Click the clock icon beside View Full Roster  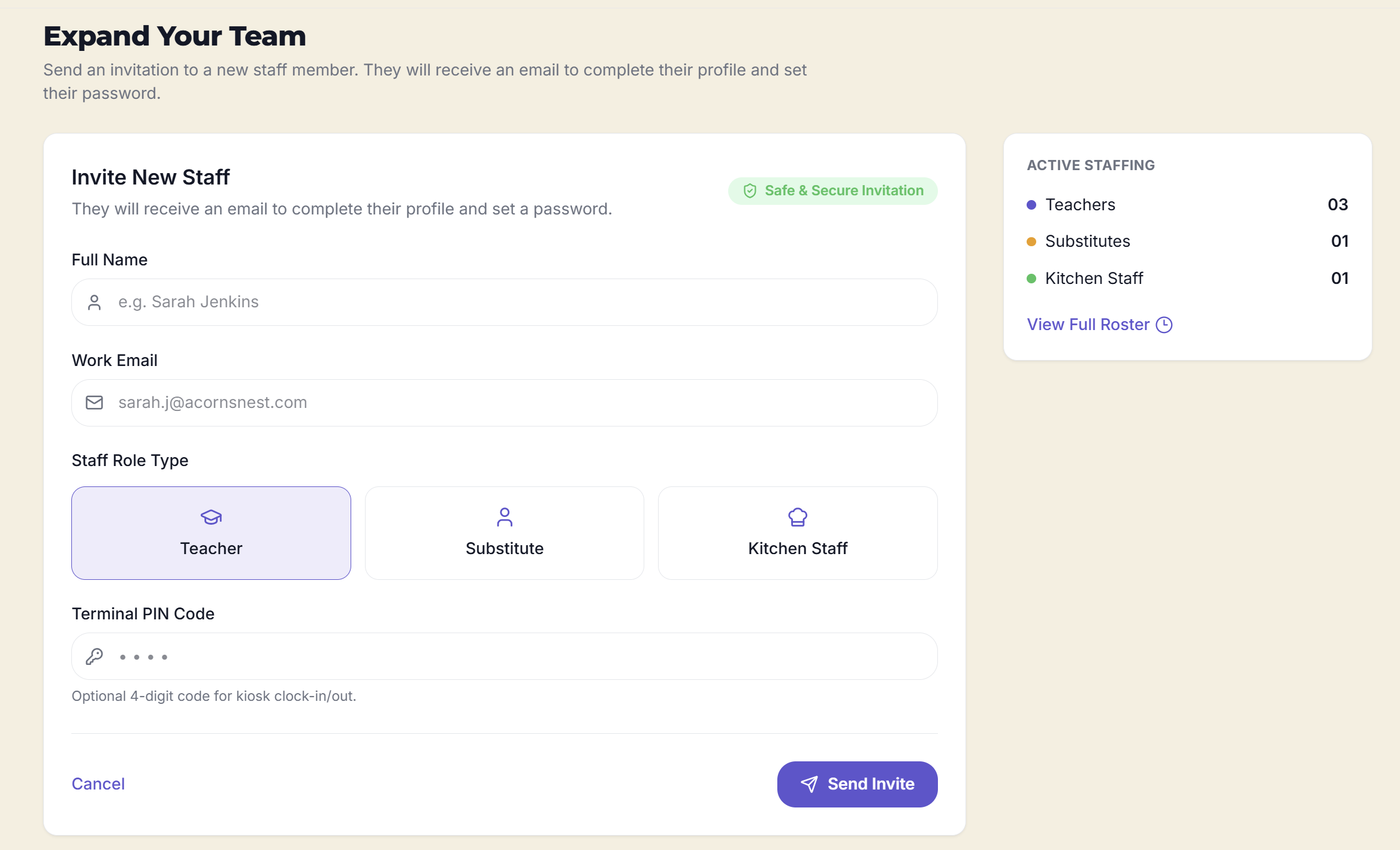coord(1164,325)
